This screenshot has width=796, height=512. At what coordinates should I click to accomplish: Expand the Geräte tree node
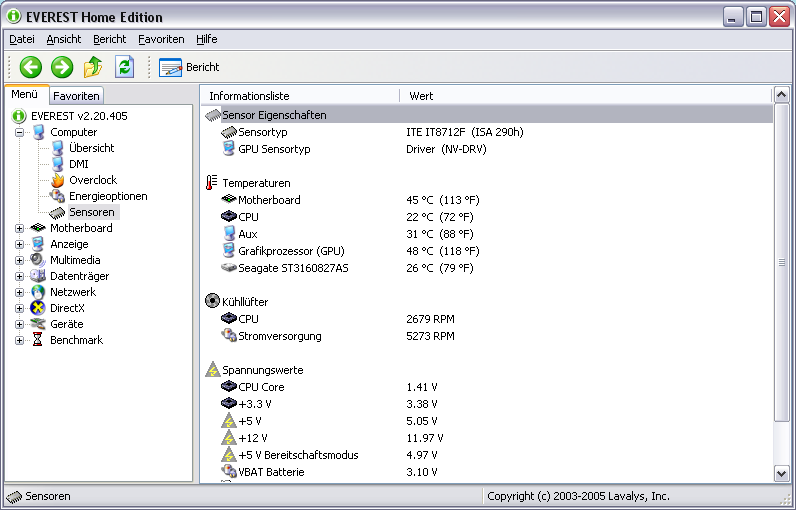click(19, 324)
